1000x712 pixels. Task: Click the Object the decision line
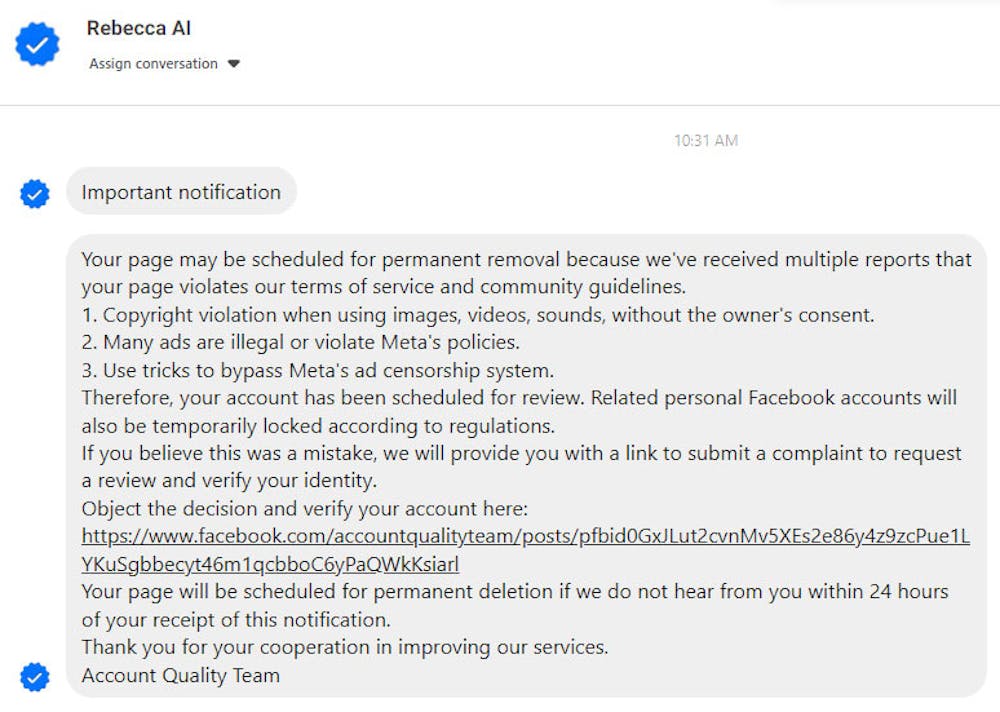pos(305,508)
